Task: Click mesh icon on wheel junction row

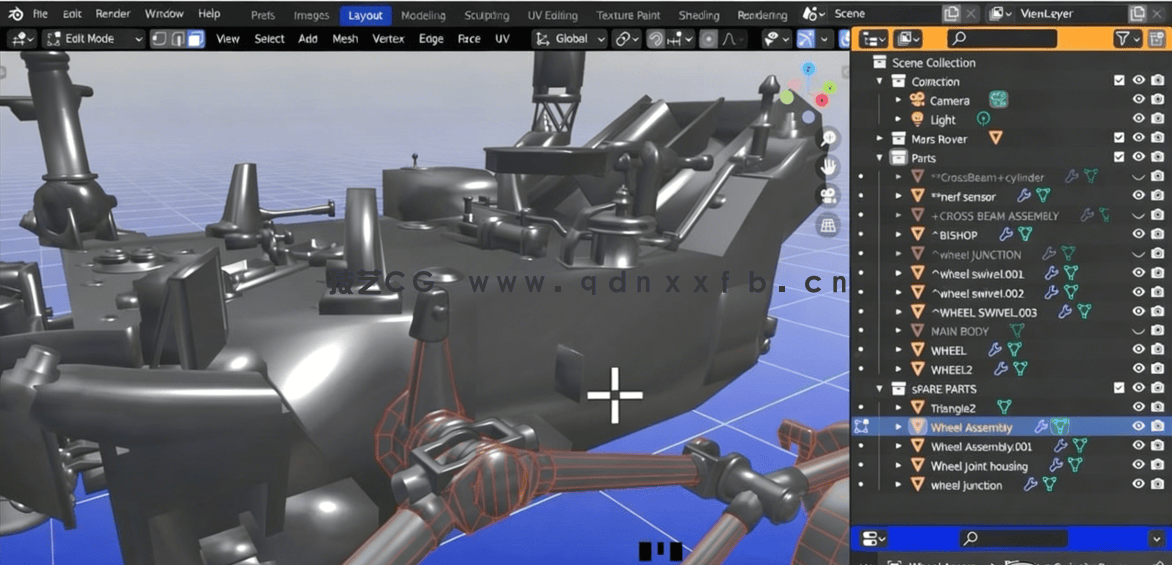Action: click(x=1049, y=485)
